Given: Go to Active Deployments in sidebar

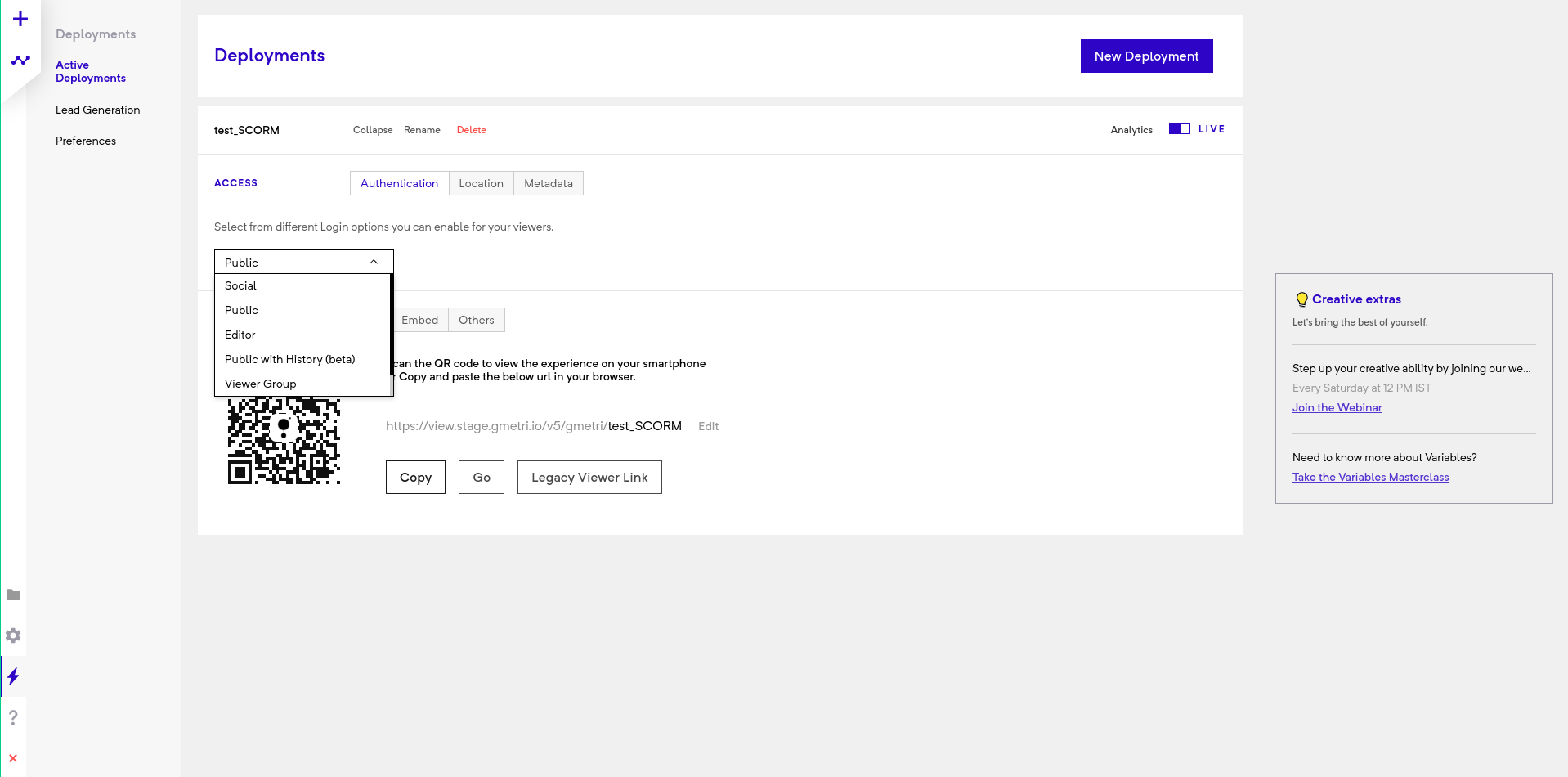Looking at the screenshot, I should click(x=90, y=71).
